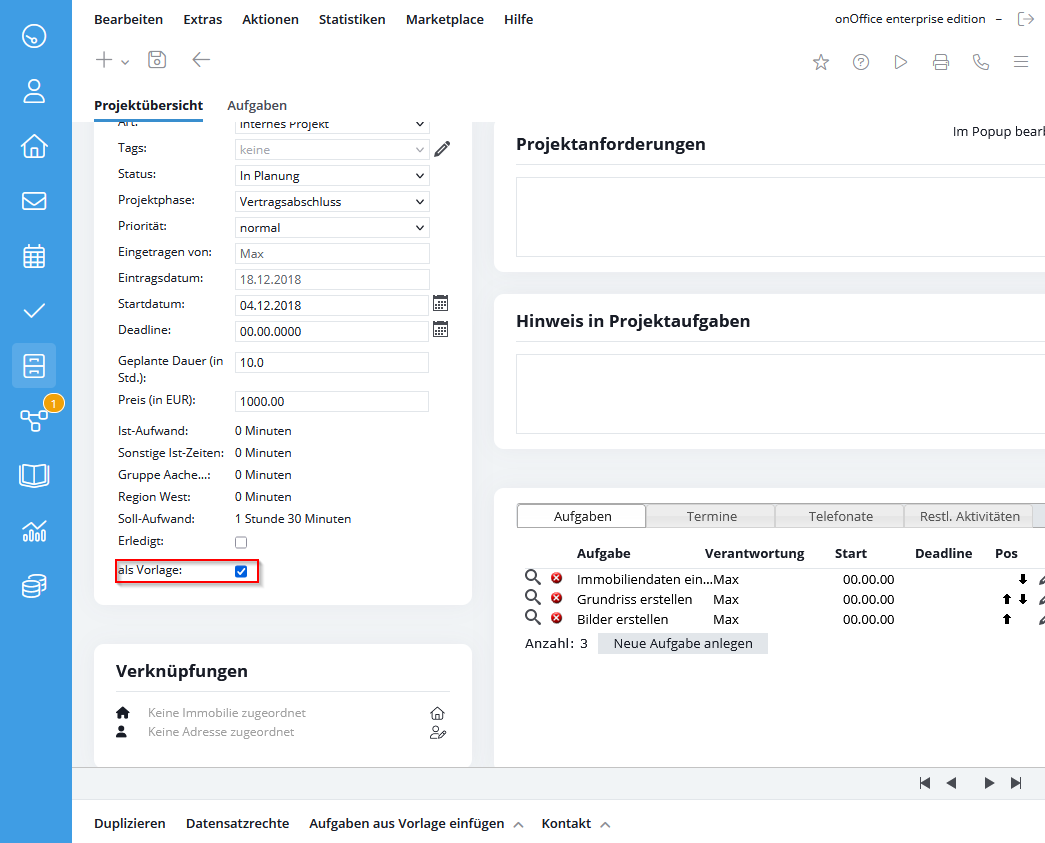
Task: Click the Geplante Dauer field with 10.0
Action: tap(332, 363)
